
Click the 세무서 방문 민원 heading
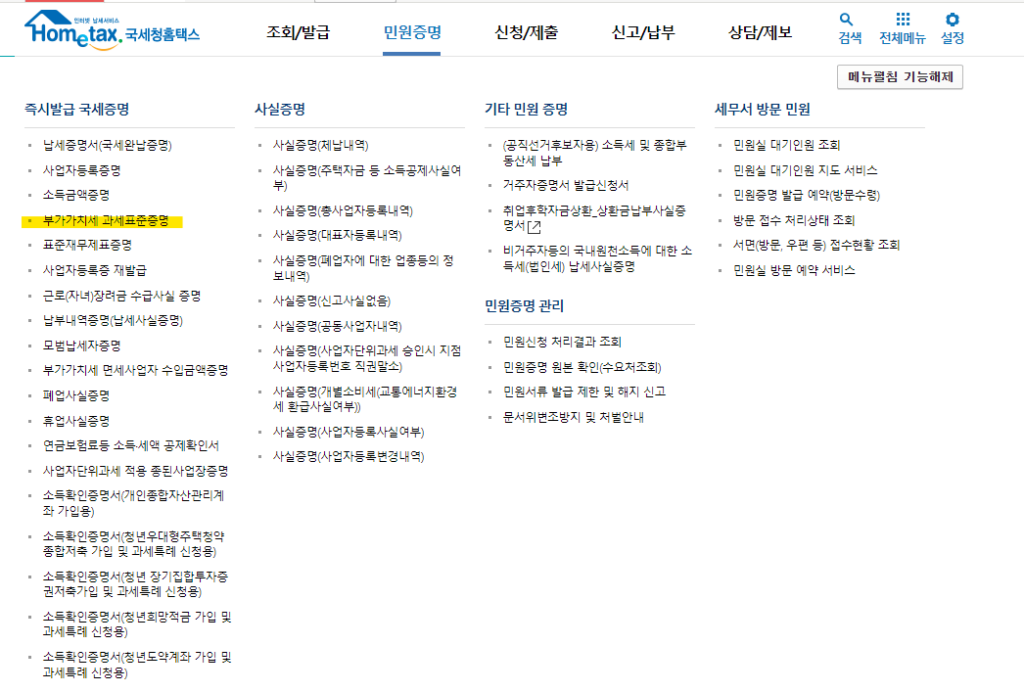(x=763, y=109)
